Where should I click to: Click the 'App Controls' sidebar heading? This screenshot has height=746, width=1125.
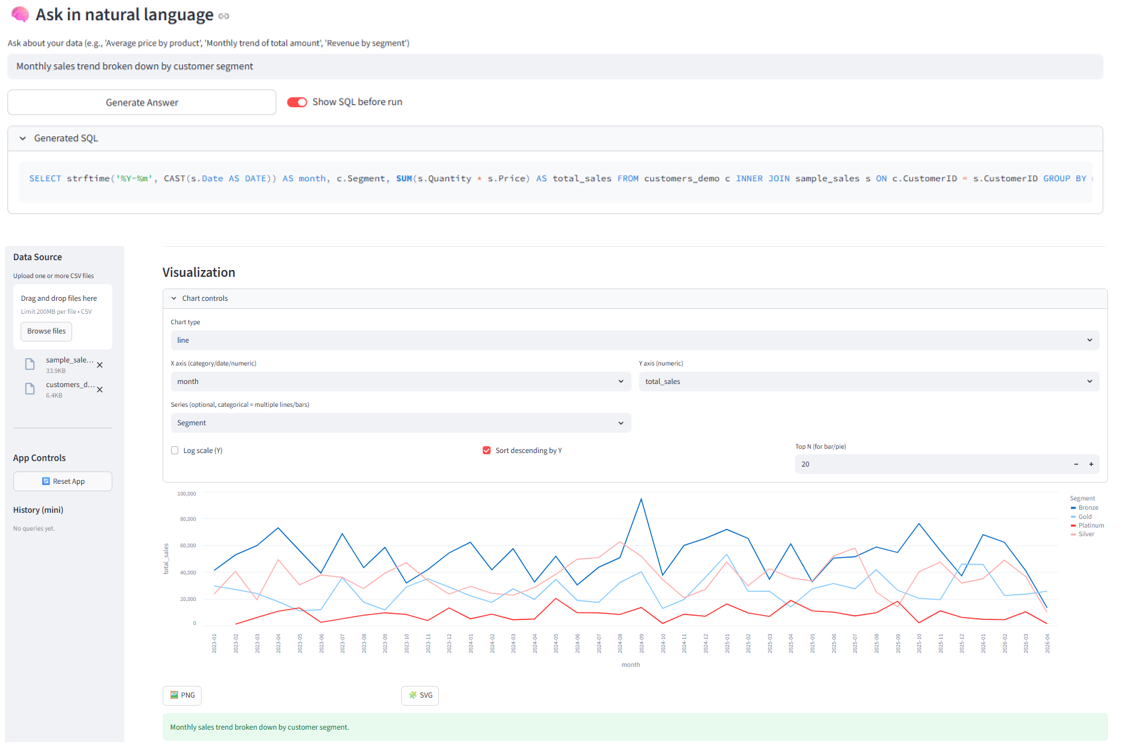click(x=39, y=458)
